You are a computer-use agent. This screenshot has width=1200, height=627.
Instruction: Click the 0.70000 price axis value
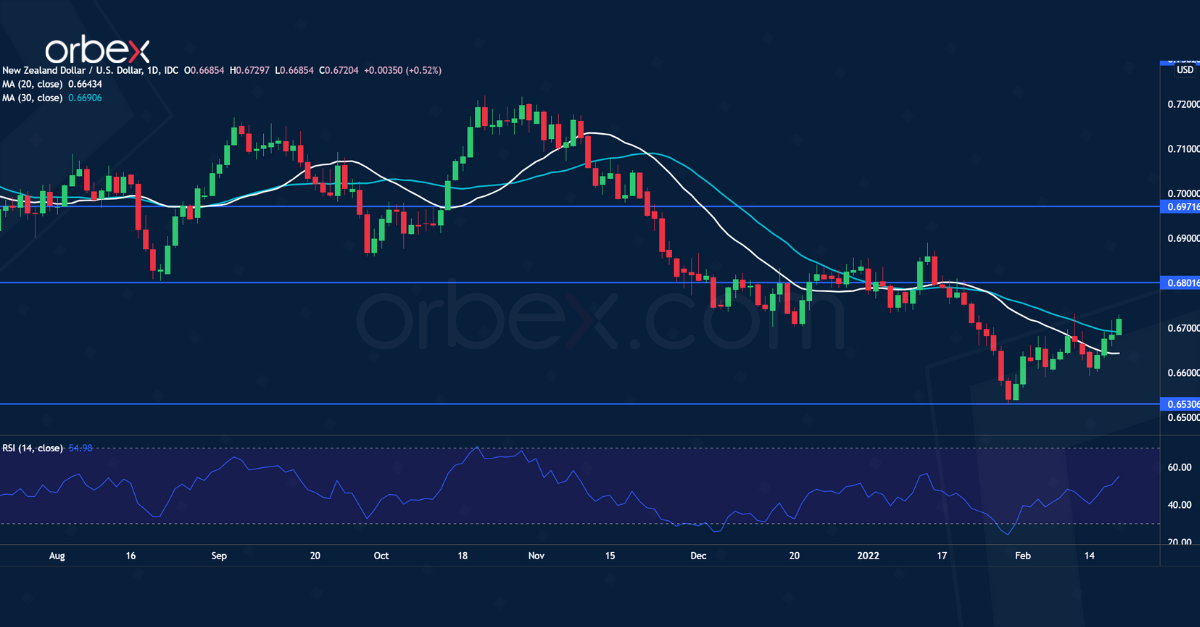click(x=1183, y=194)
